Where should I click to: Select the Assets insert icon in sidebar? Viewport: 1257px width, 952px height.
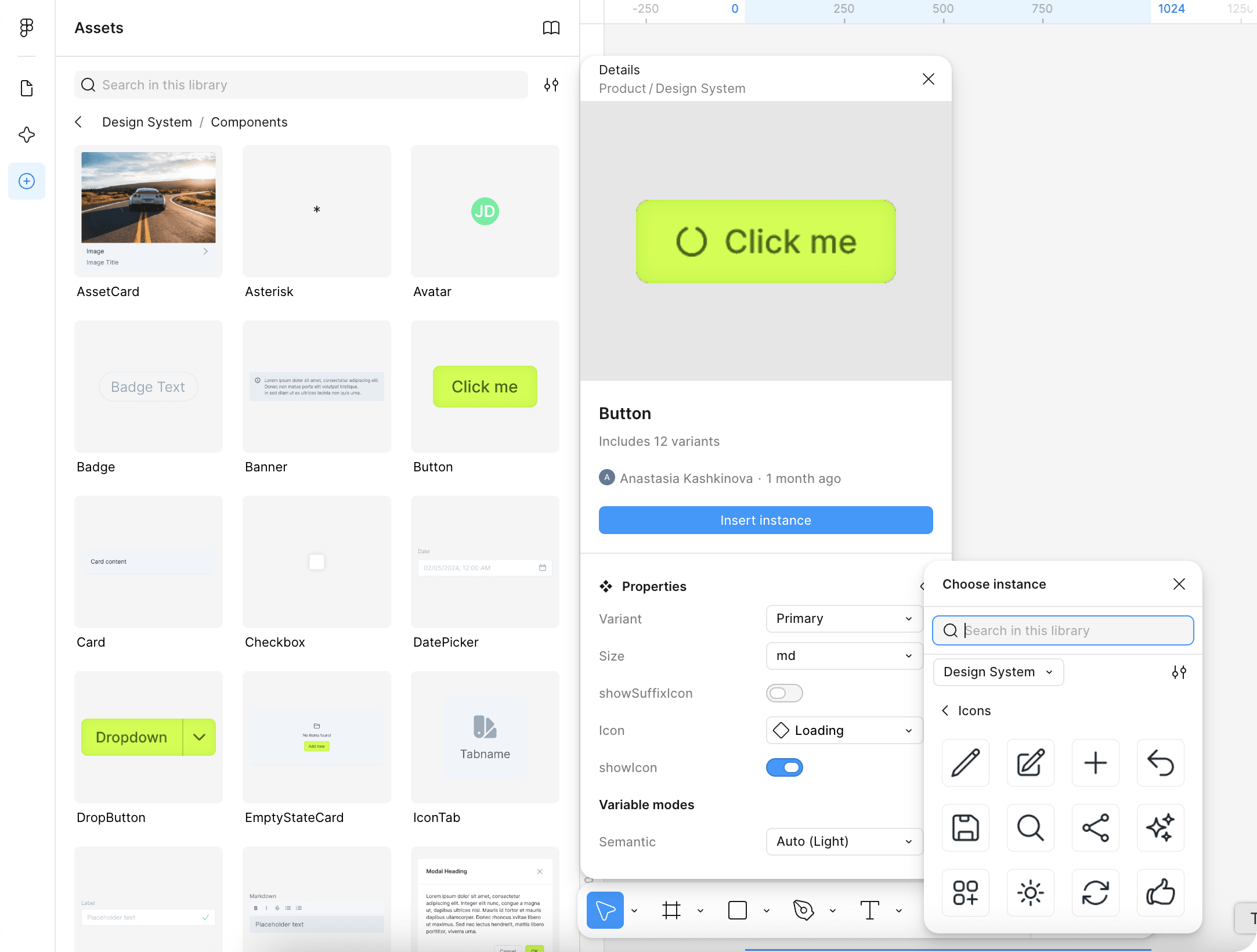tap(27, 181)
